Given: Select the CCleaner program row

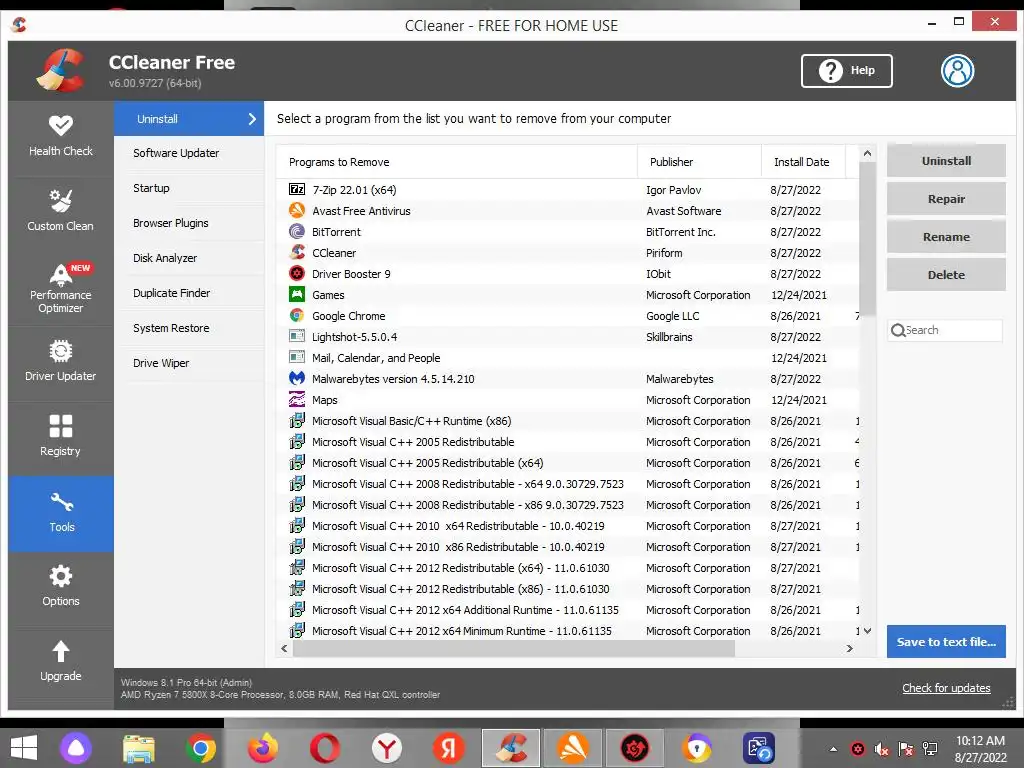Looking at the screenshot, I should [567, 253].
